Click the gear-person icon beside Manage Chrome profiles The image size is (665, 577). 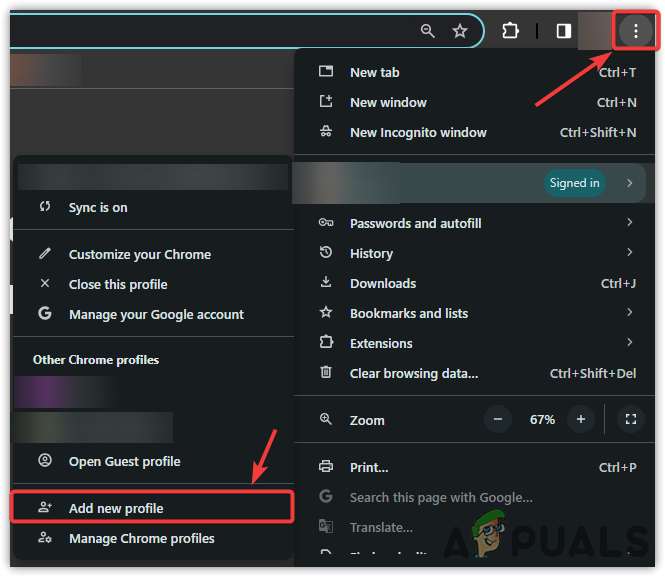click(x=45, y=537)
